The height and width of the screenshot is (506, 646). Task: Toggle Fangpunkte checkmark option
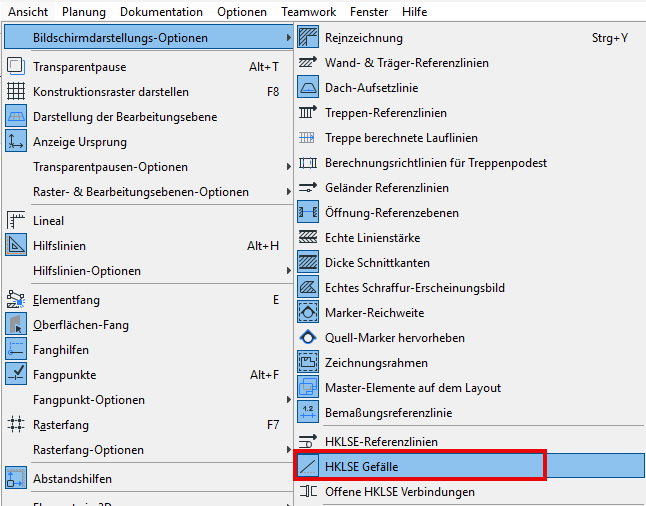(x=16, y=375)
